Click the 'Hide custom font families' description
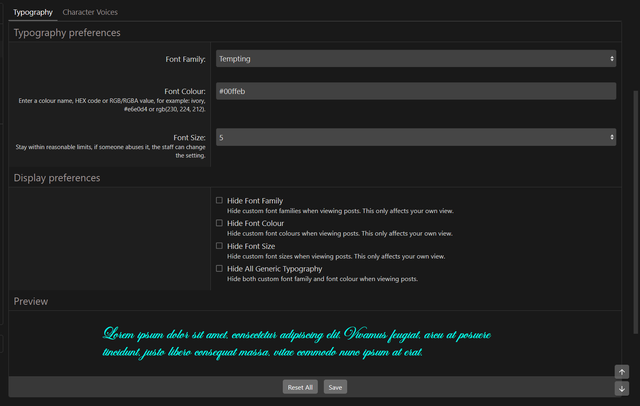The height and width of the screenshot is (406, 640). 340,211
